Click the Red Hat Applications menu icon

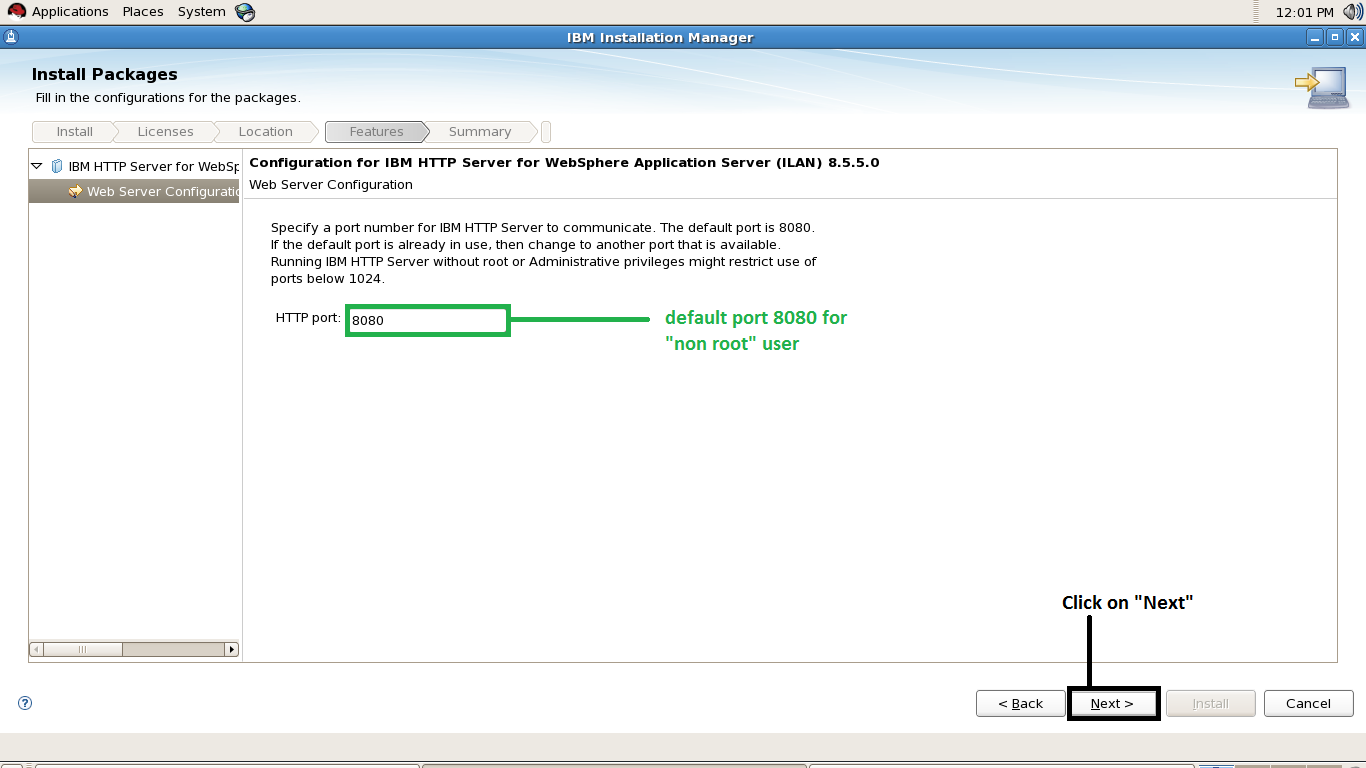coord(17,11)
